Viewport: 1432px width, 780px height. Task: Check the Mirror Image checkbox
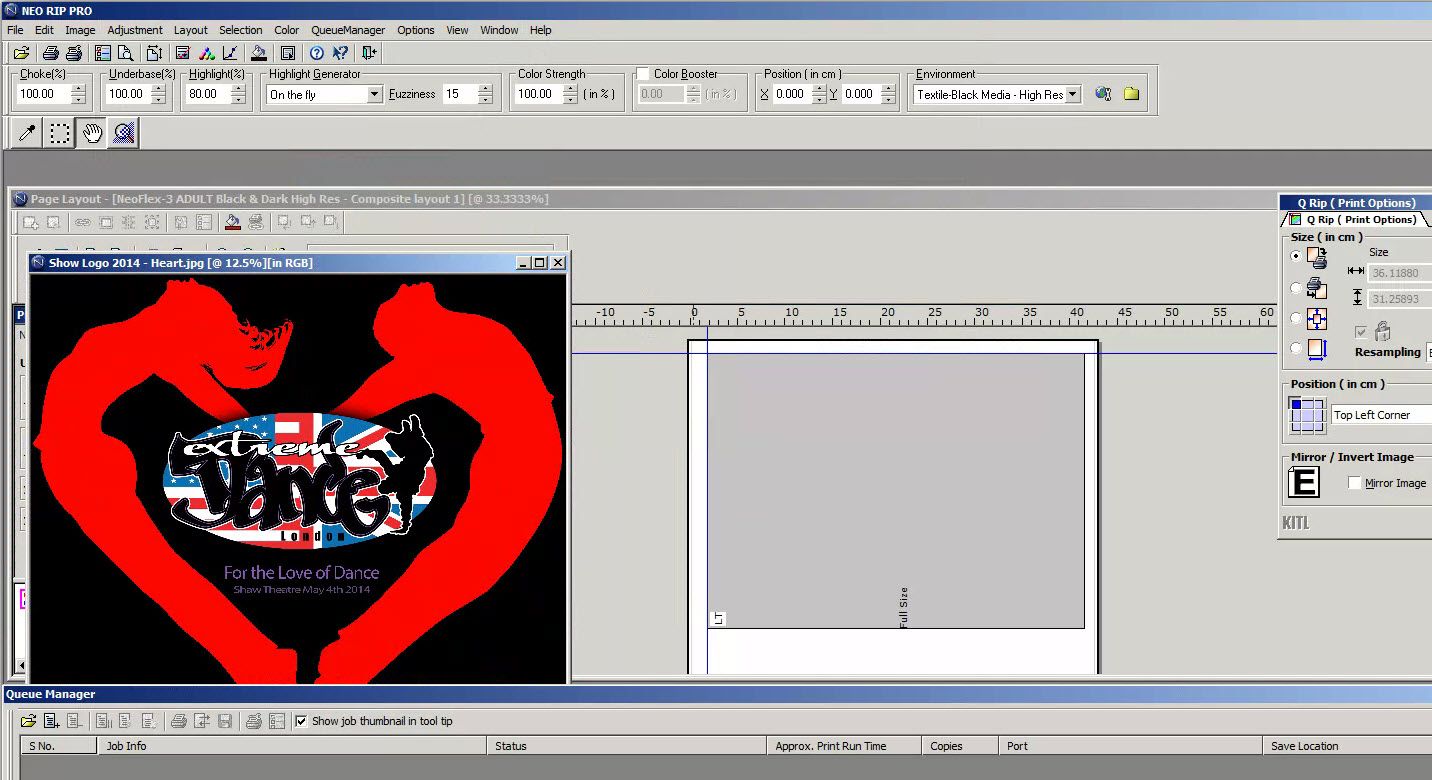[1354, 483]
